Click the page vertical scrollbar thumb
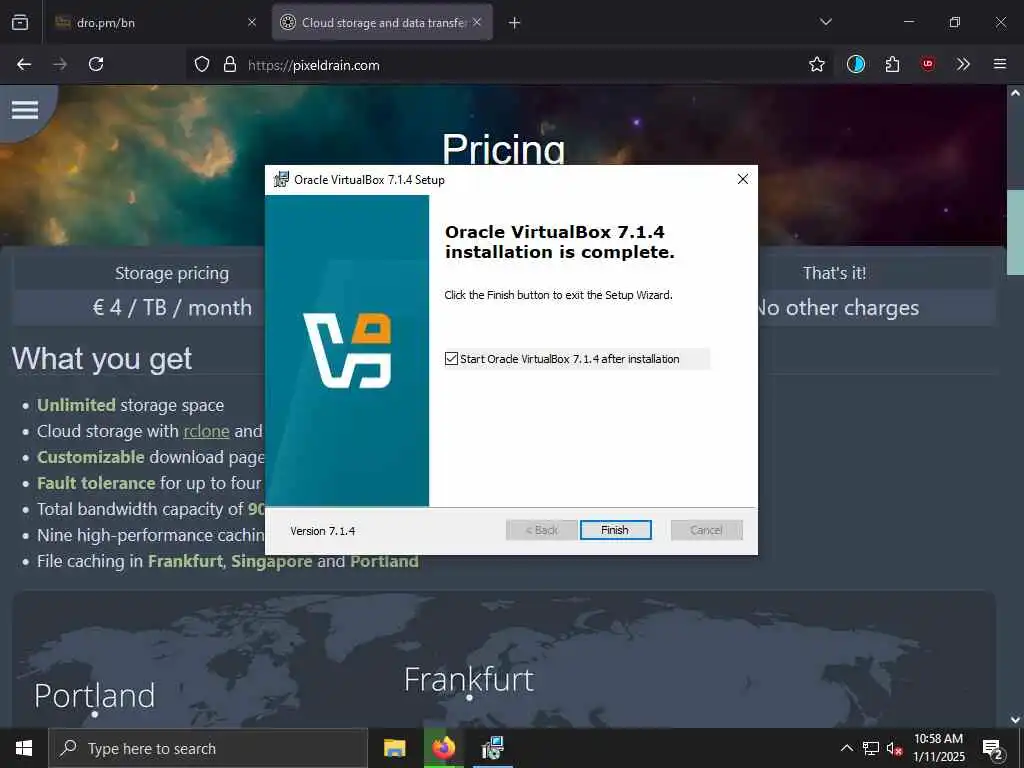Viewport: 1024px width, 768px height. (1015, 232)
